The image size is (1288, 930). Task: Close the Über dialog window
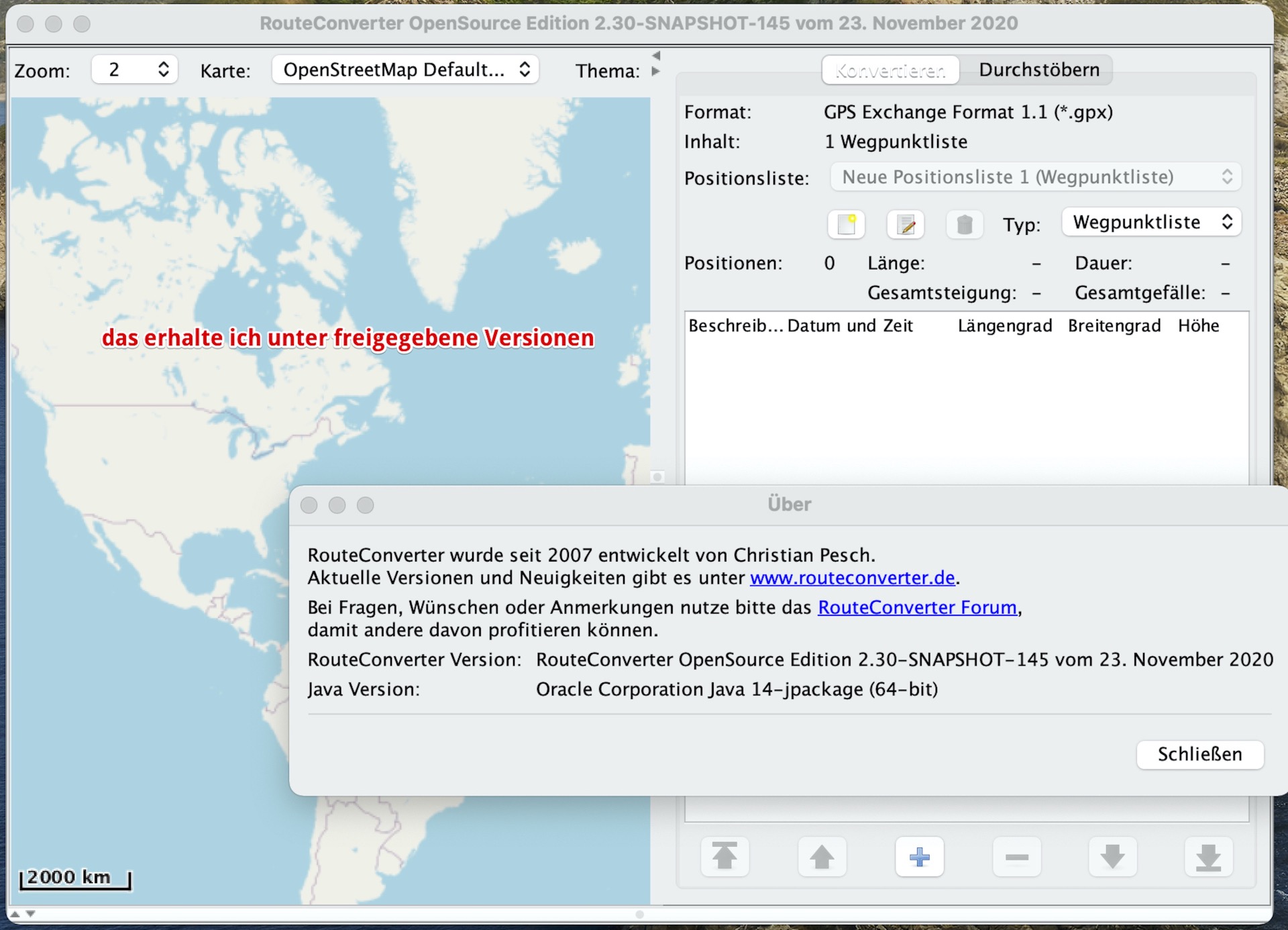309,505
